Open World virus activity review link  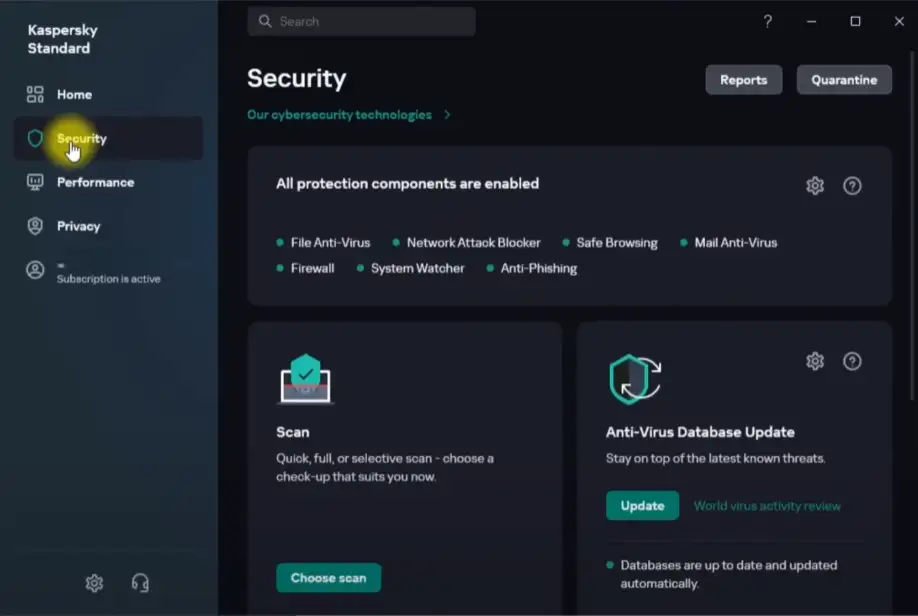click(x=767, y=506)
